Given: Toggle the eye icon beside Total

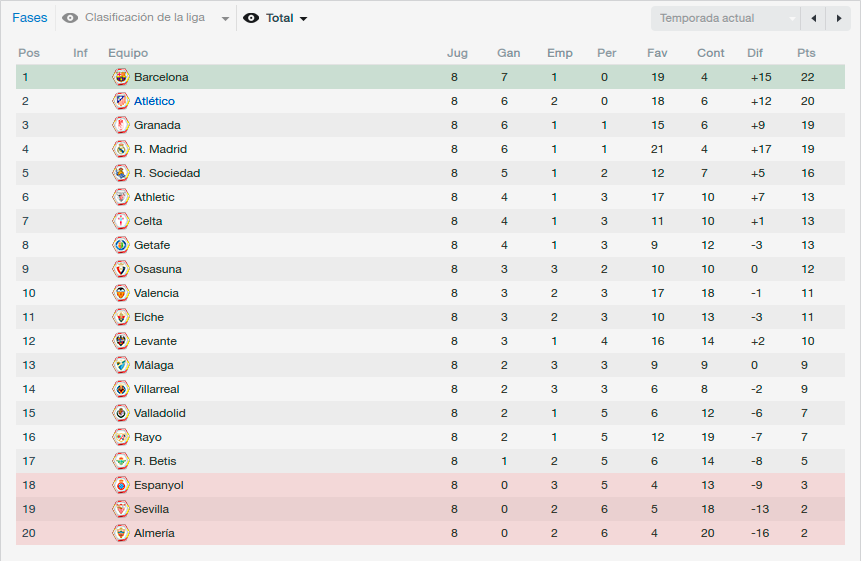Looking at the screenshot, I should click(x=251, y=18).
